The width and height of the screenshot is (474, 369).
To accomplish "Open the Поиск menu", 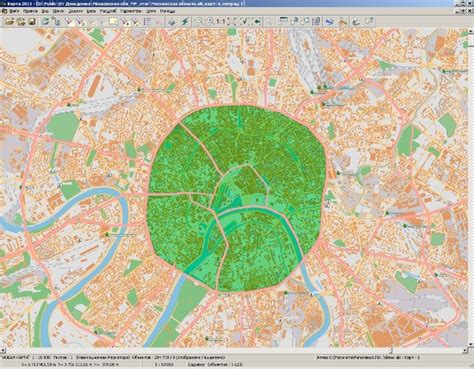I will (58, 11).
